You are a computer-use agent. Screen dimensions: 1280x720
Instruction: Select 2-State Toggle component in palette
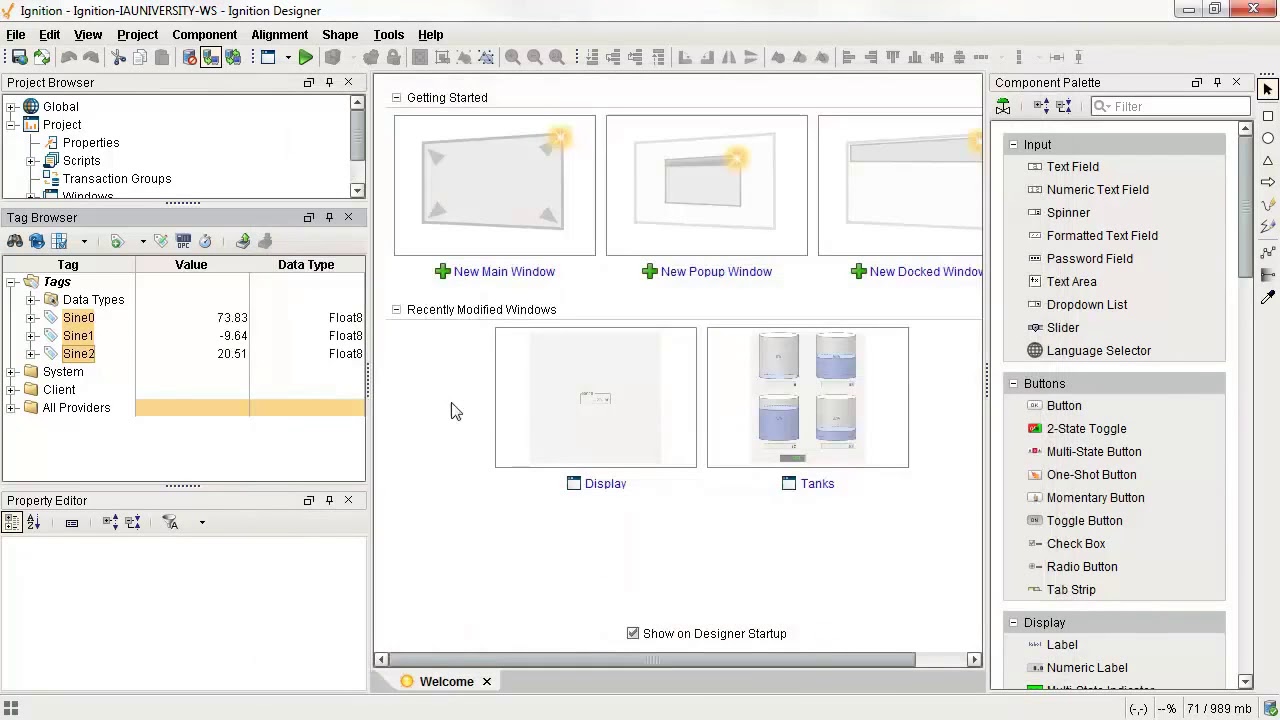pyautogui.click(x=1086, y=428)
